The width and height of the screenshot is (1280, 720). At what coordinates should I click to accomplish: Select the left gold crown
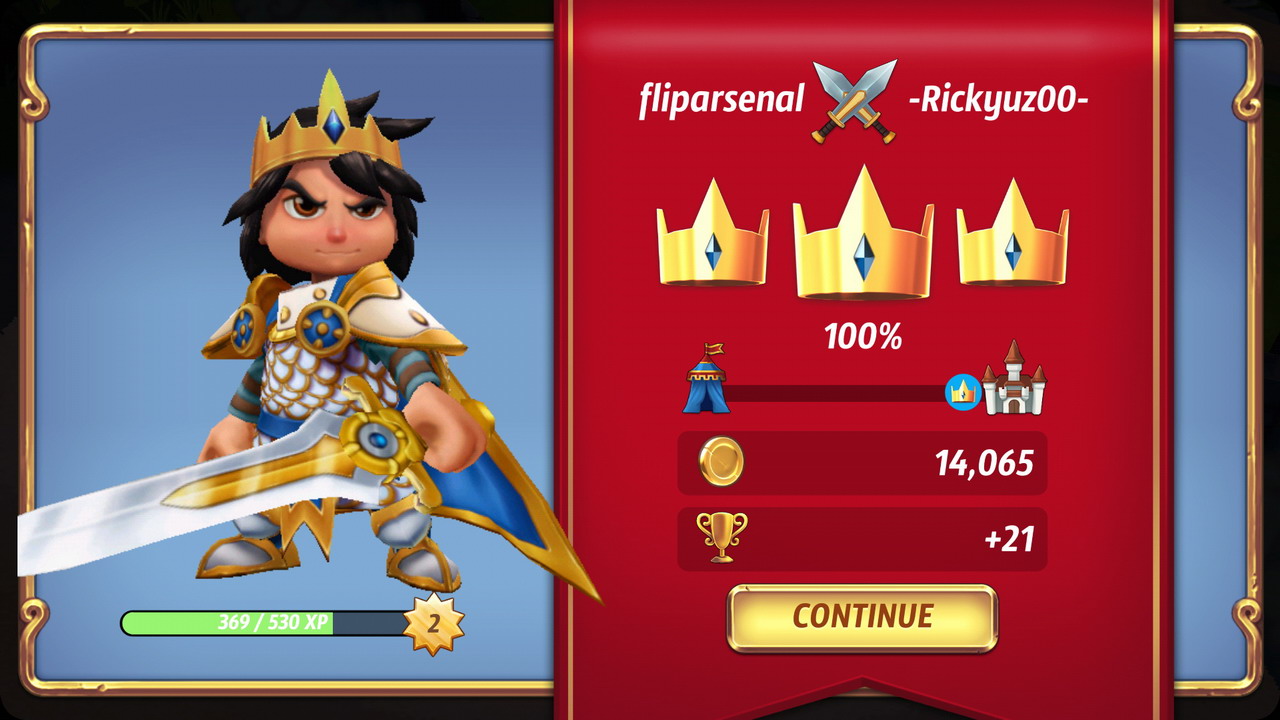pos(712,233)
